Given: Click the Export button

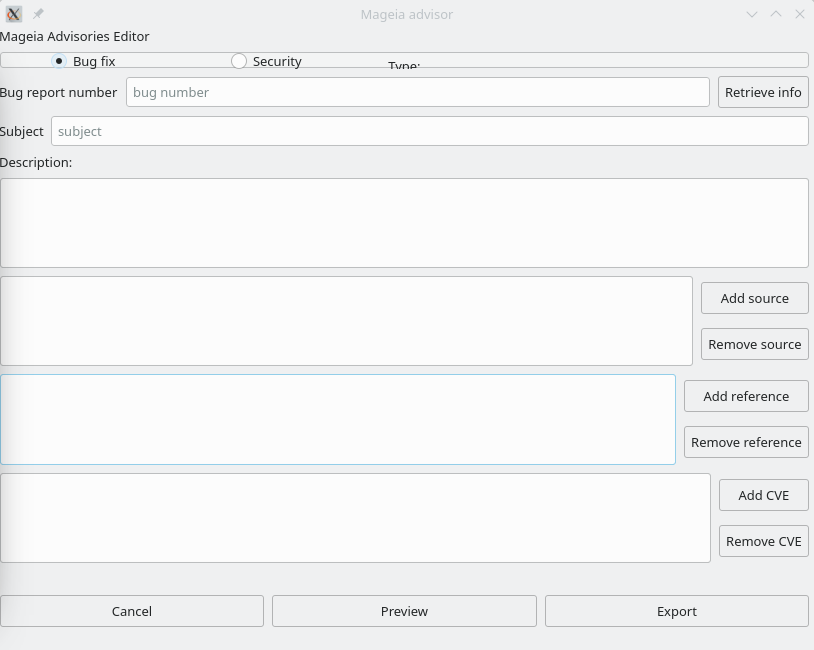Looking at the screenshot, I should (677, 611).
